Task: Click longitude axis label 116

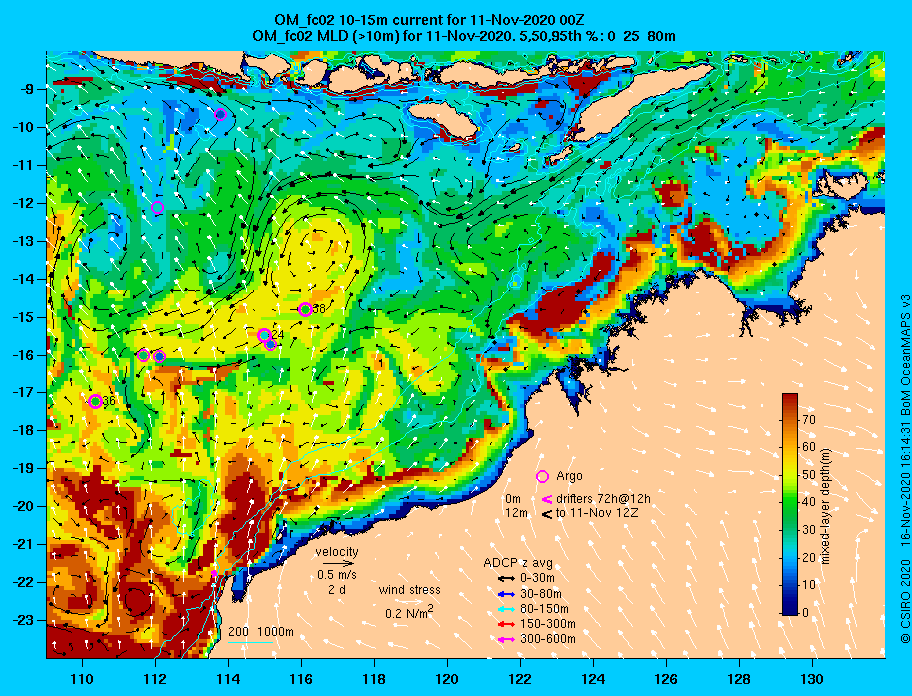Action: coord(301,679)
